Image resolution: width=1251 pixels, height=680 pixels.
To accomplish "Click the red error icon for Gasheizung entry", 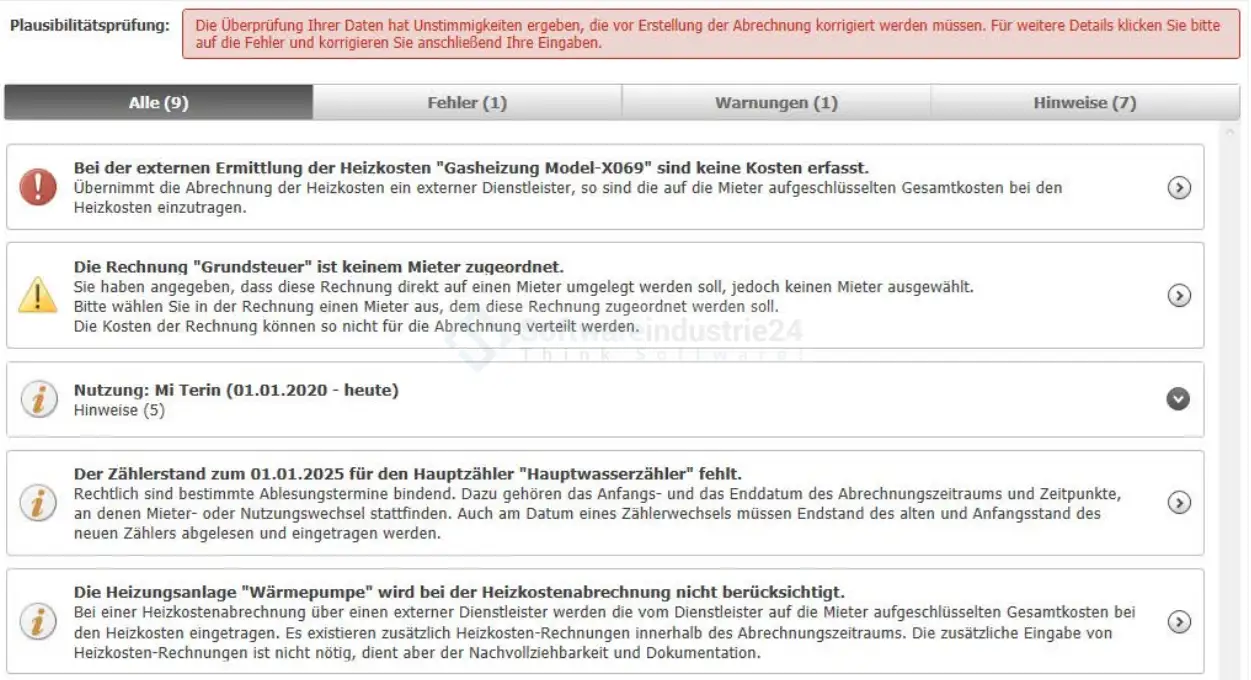I will (x=38, y=187).
